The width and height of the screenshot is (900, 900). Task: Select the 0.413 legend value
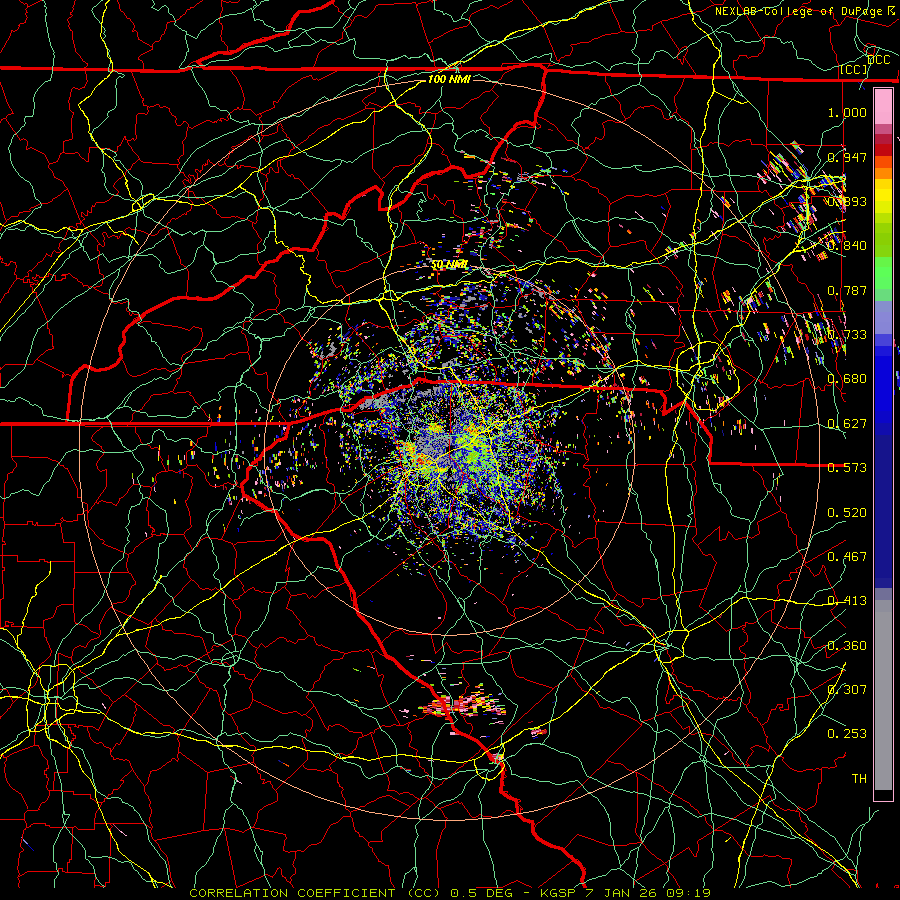coord(847,601)
